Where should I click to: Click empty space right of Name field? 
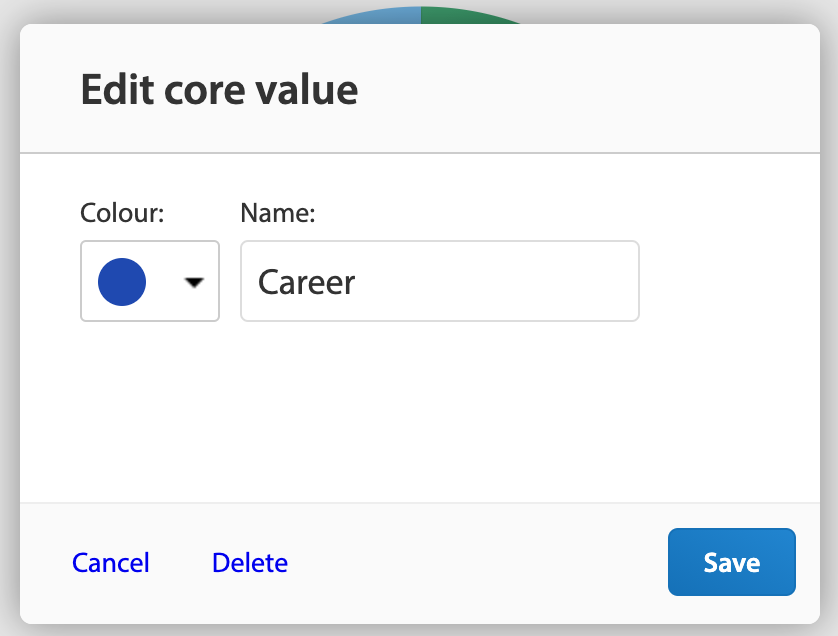(x=730, y=281)
